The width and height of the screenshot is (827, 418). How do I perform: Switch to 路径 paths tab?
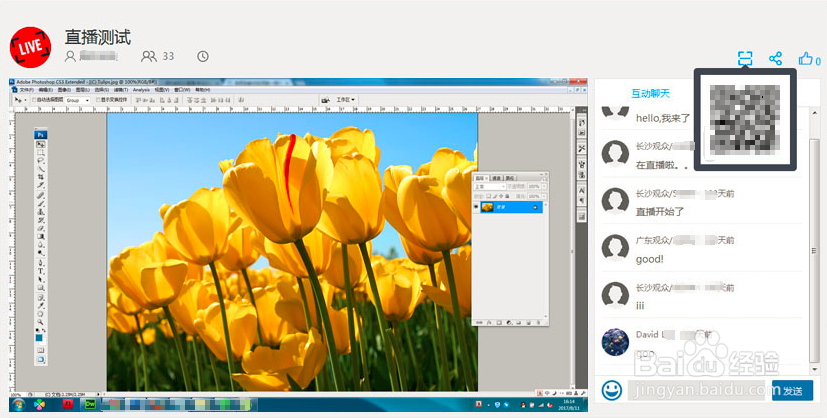point(511,178)
